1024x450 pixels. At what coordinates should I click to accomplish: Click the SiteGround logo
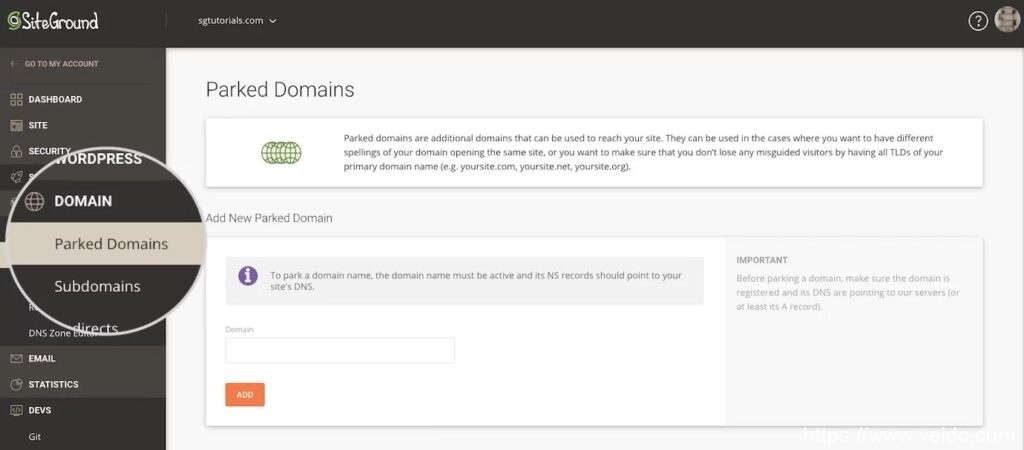[53, 21]
